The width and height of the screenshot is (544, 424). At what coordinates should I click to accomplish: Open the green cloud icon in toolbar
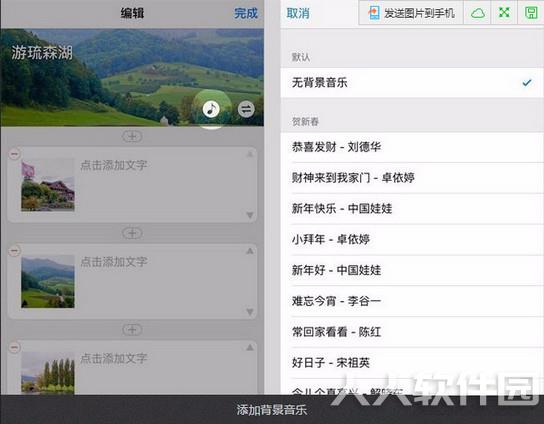tap(478, 13)
